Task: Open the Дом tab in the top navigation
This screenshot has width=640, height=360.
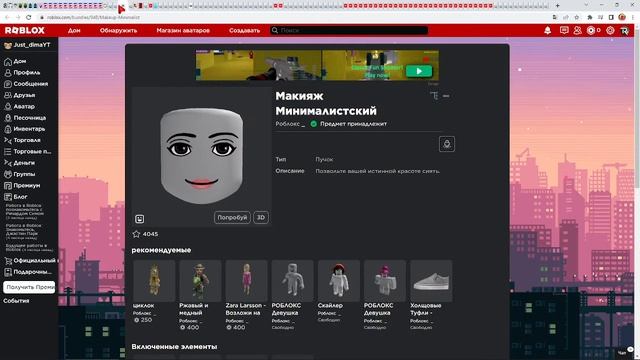Action: pos(74,31)
